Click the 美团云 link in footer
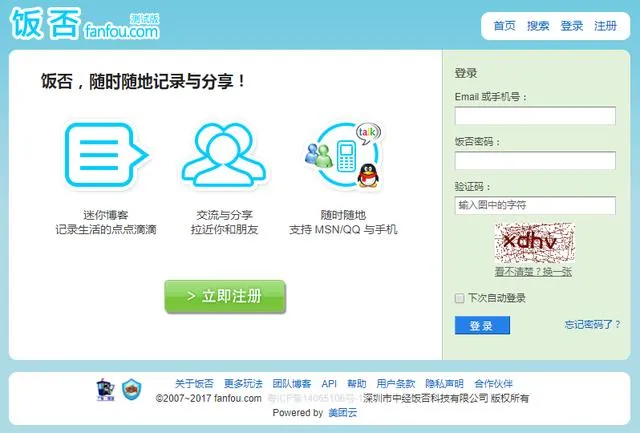This screenshot has width=640, height=433. coord(343,413)
